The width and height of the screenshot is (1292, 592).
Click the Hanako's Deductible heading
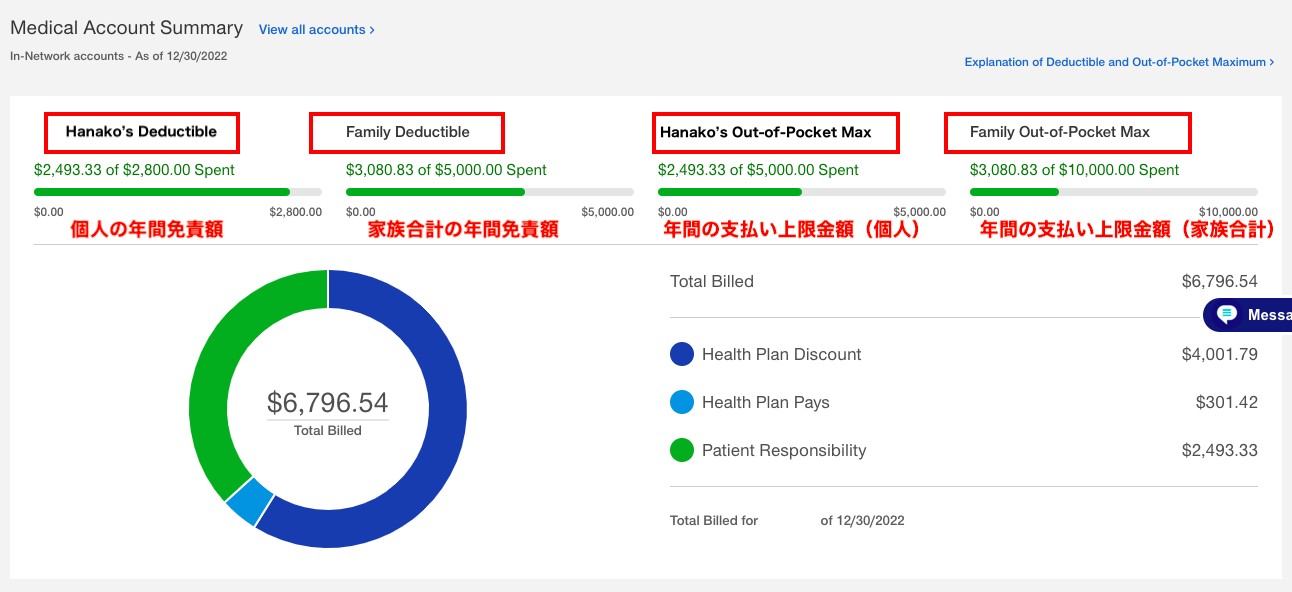tap(141, 132)
